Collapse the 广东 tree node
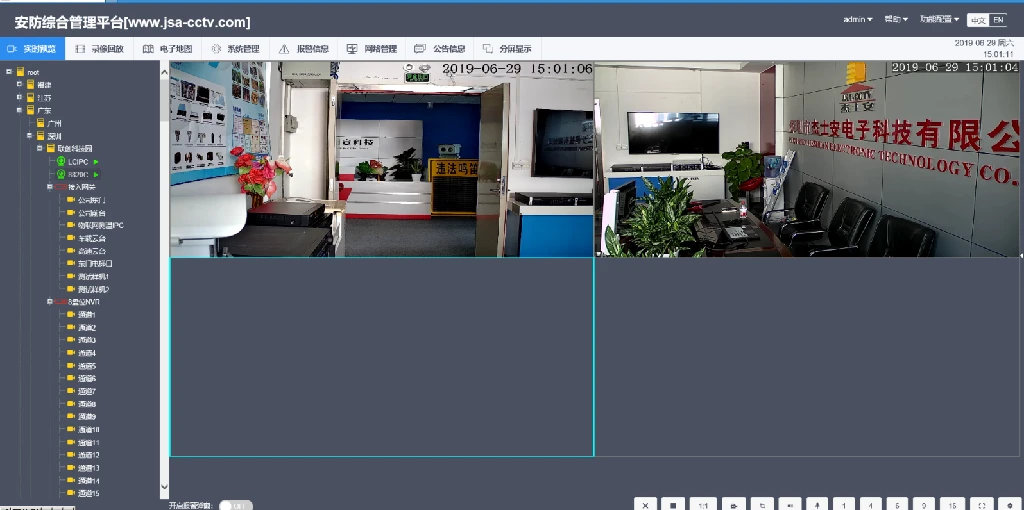The height and width of the screenshot is (510, 1024). coord(18,110)
